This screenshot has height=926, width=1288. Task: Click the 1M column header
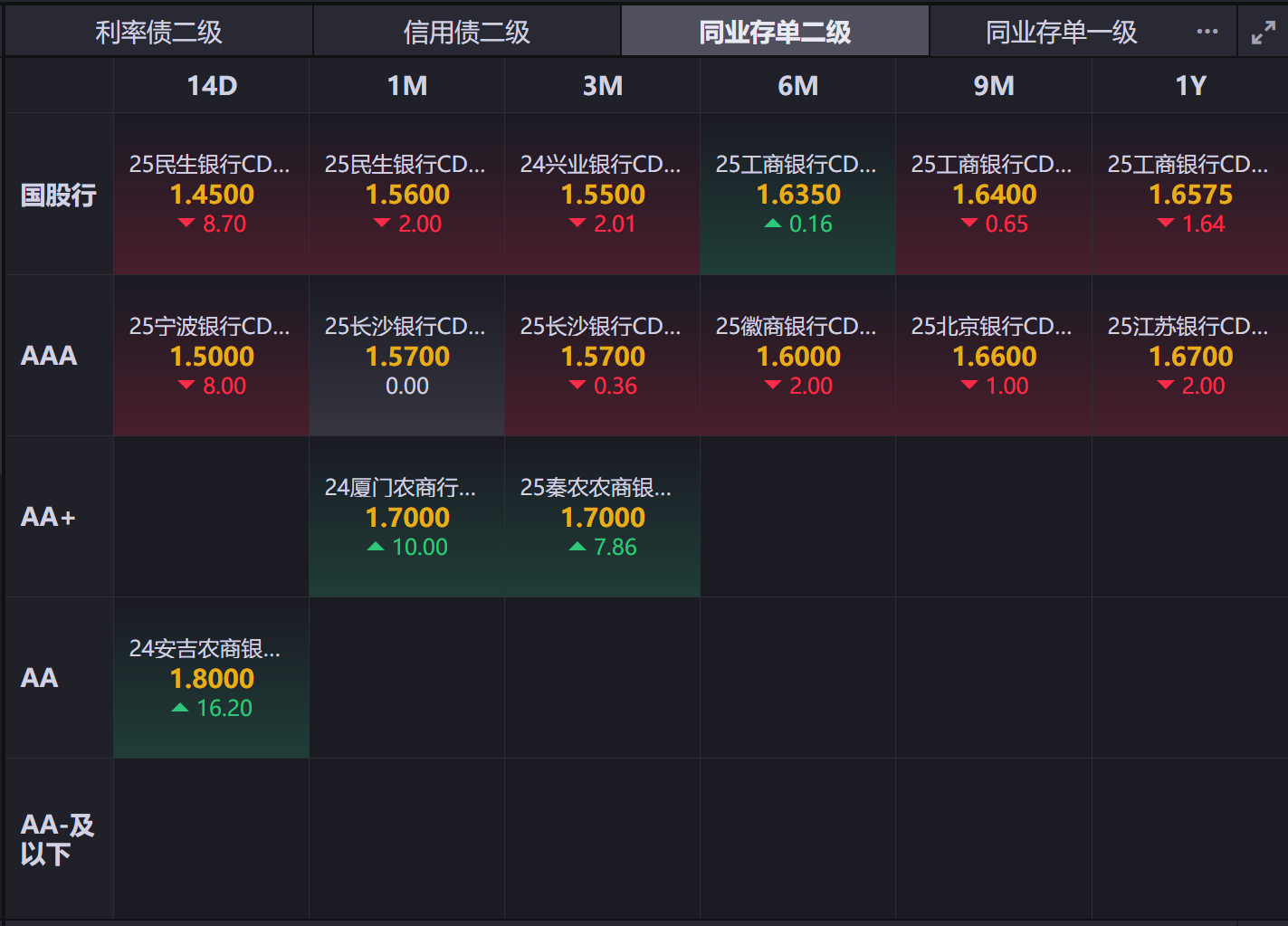click(407, 86)
